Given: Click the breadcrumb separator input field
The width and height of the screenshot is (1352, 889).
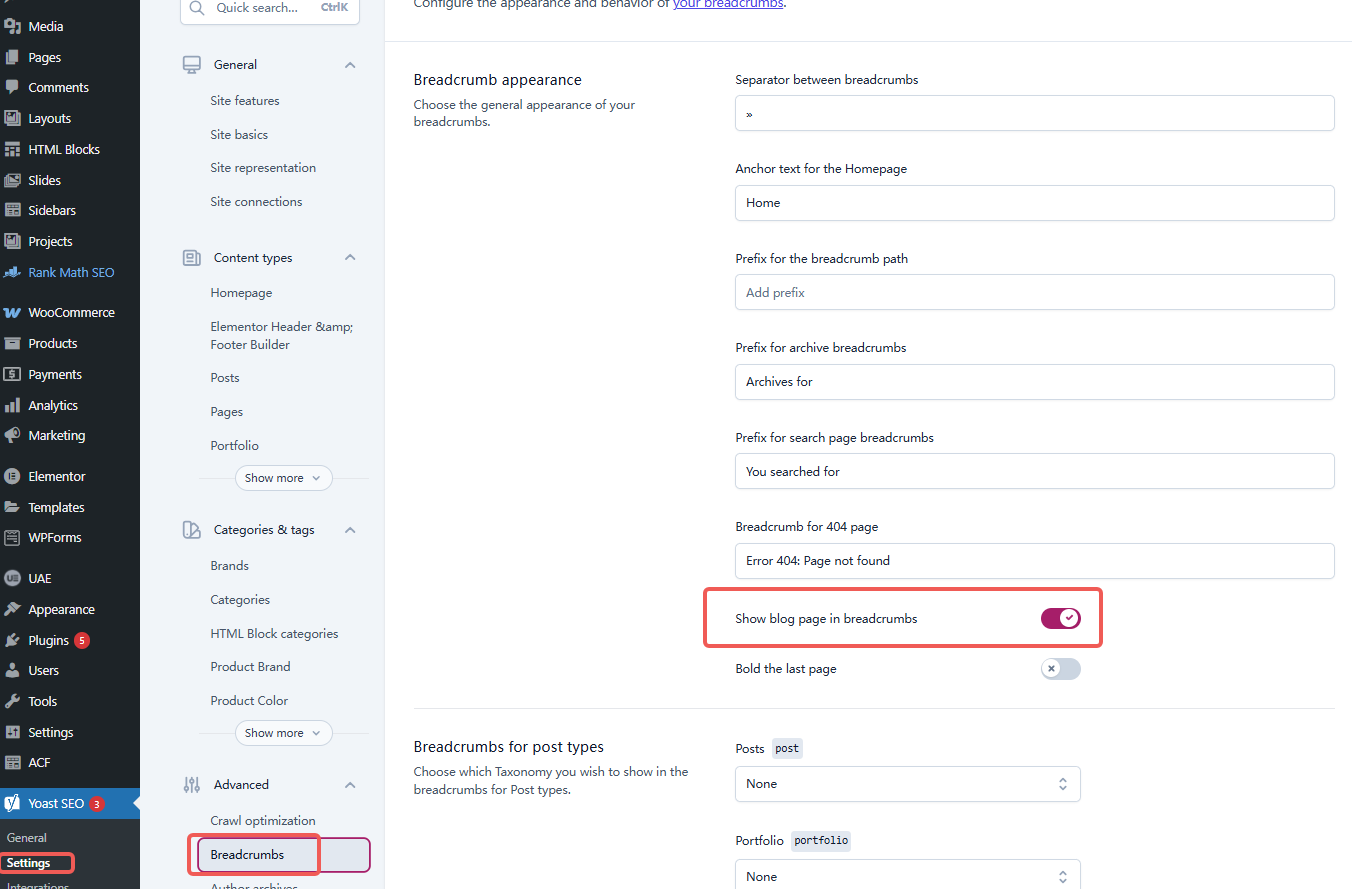Looking at the screenshot, I should pyautogui.click(x=1034, y=113).
